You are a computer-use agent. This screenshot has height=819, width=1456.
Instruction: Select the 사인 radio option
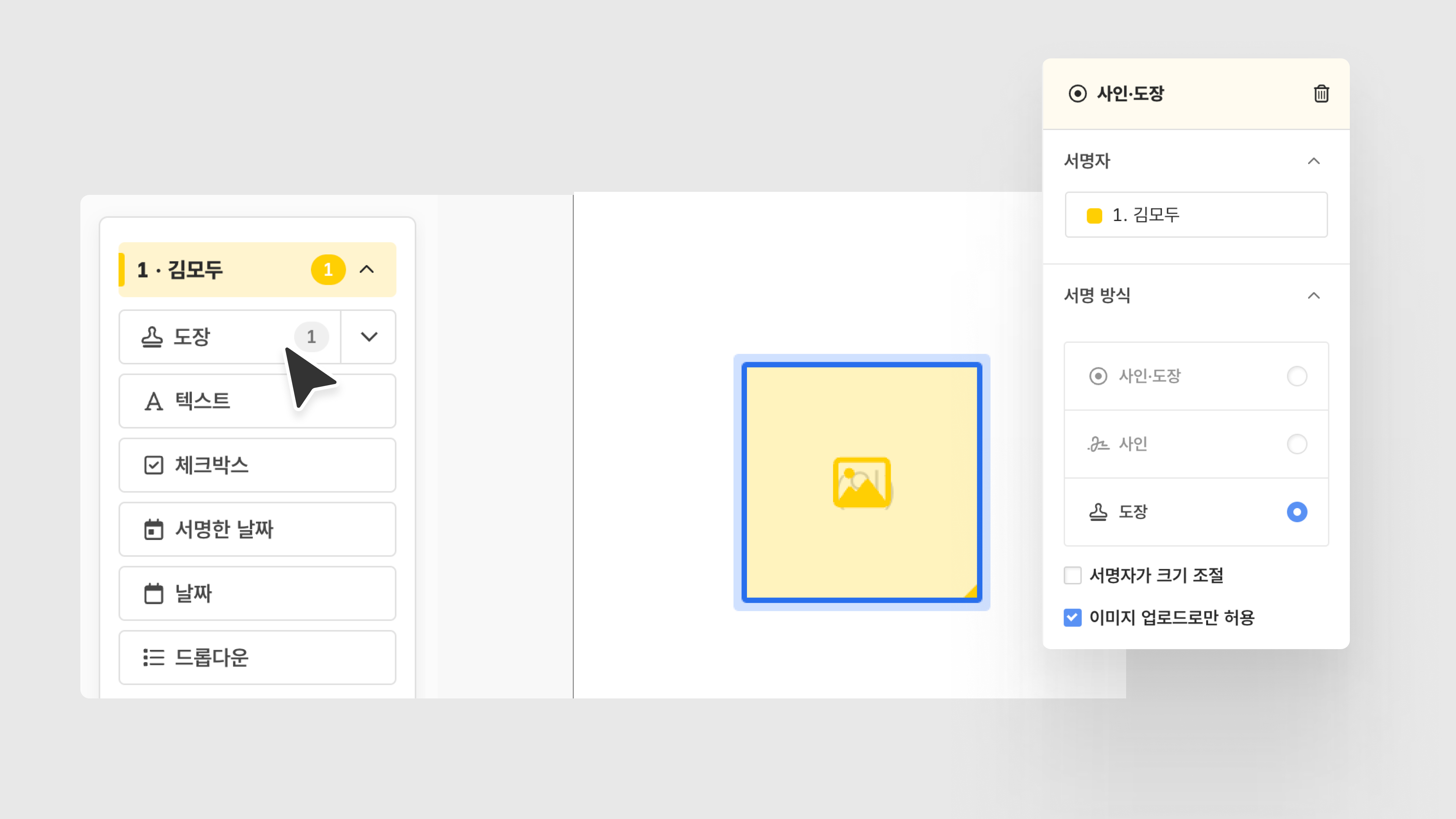click(1297, 444)
